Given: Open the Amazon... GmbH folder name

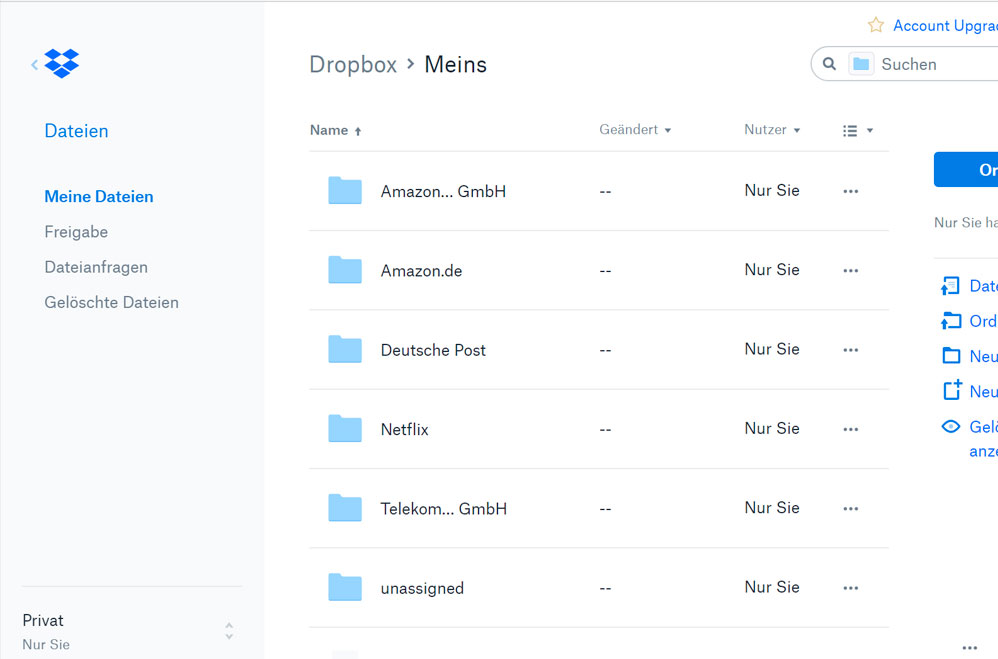Looking at the screenshot, I should (443, 191).
